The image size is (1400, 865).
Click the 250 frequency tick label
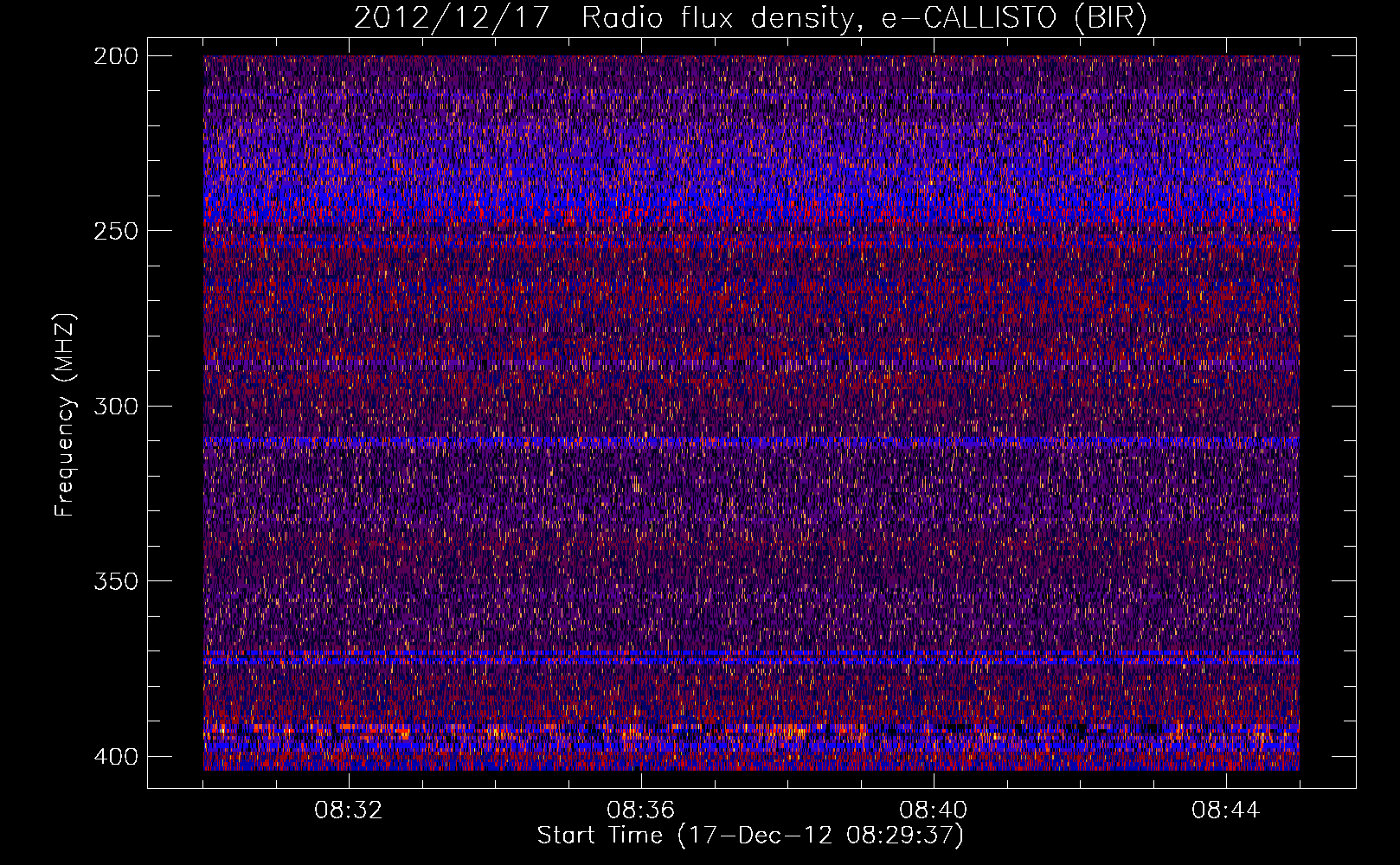pyautogui.click(x=115, y=231)
